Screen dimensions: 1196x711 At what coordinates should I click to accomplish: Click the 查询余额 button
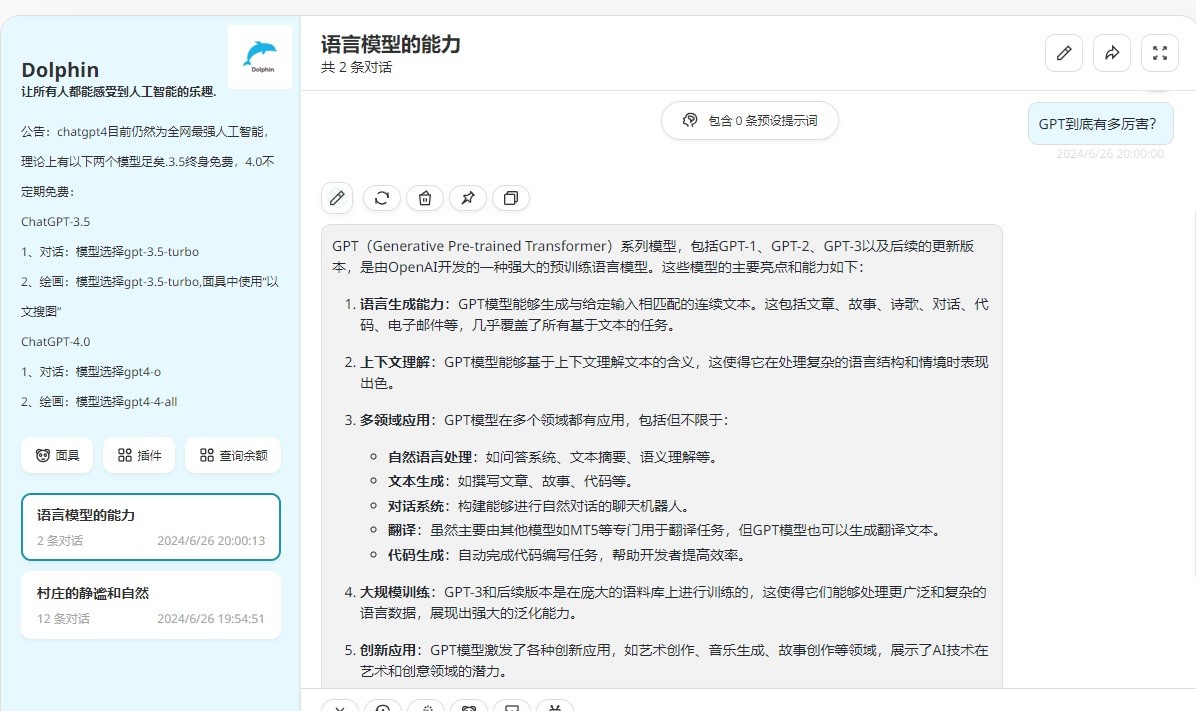(233, 455)
